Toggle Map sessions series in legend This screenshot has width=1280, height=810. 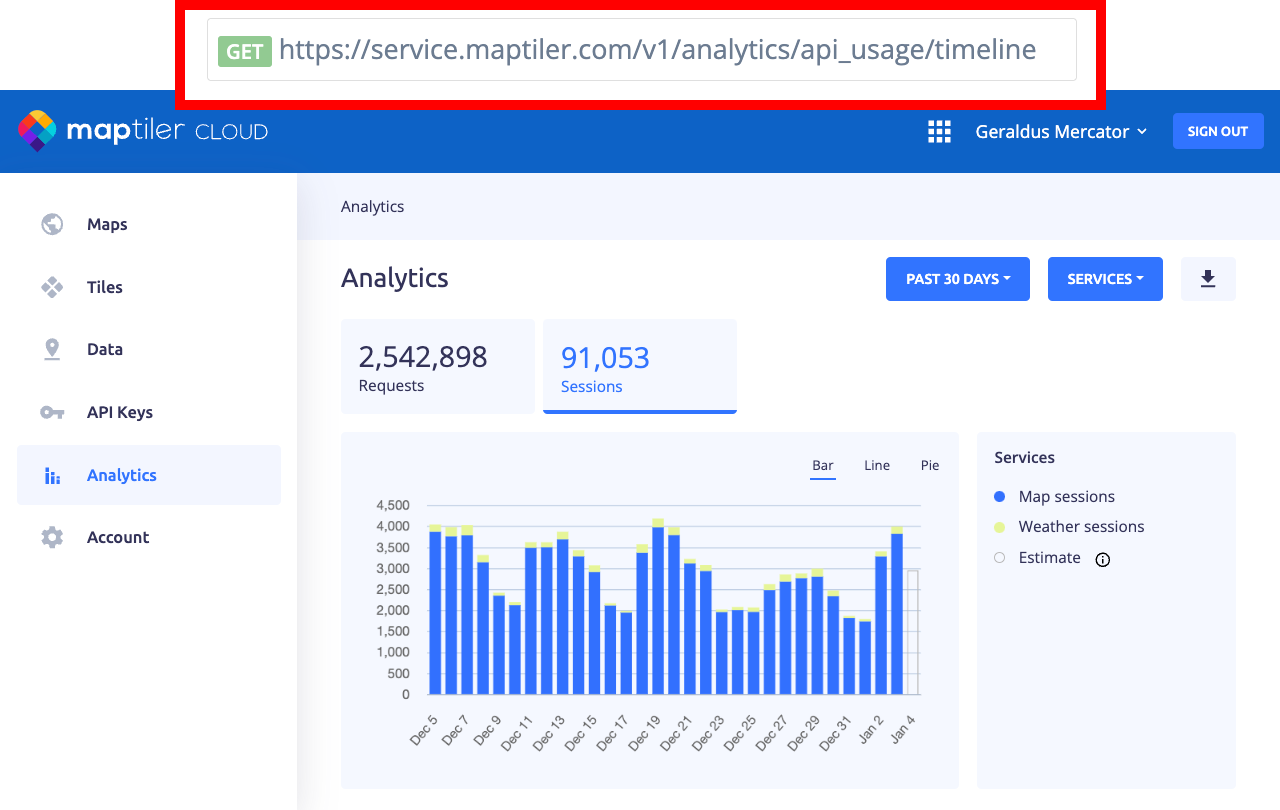tap(1066, 497)
